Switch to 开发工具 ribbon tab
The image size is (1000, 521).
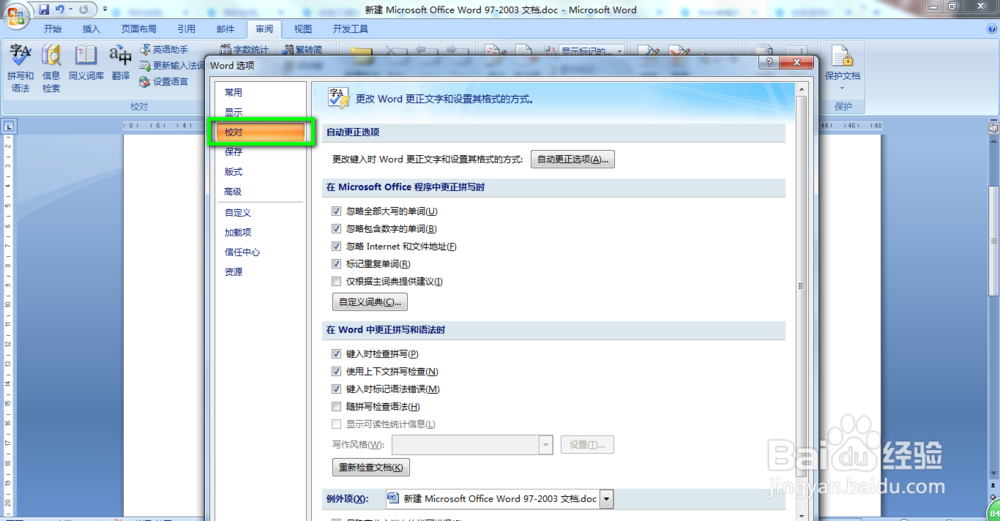click(350, 29)
